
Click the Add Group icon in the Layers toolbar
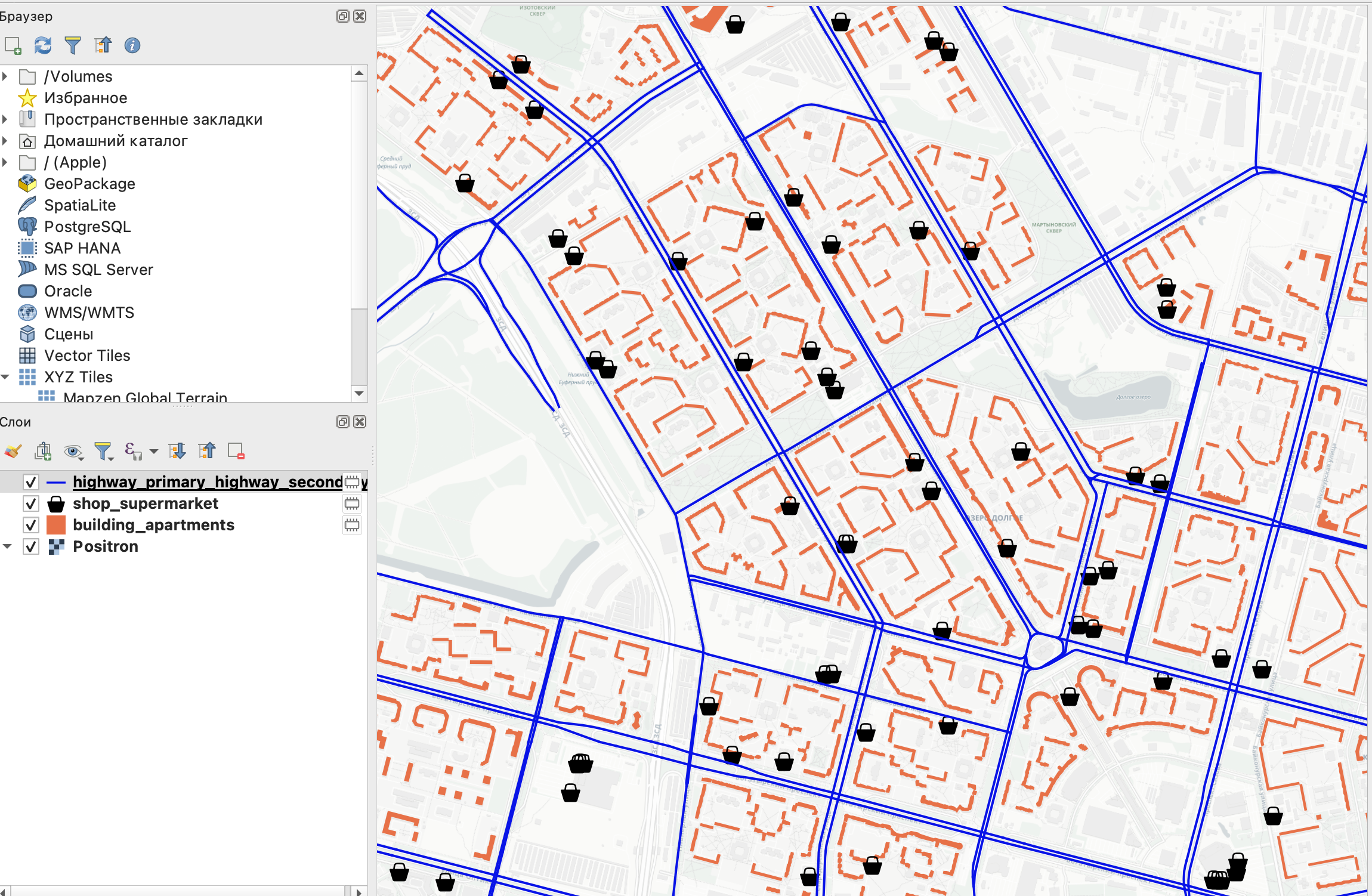43,451
